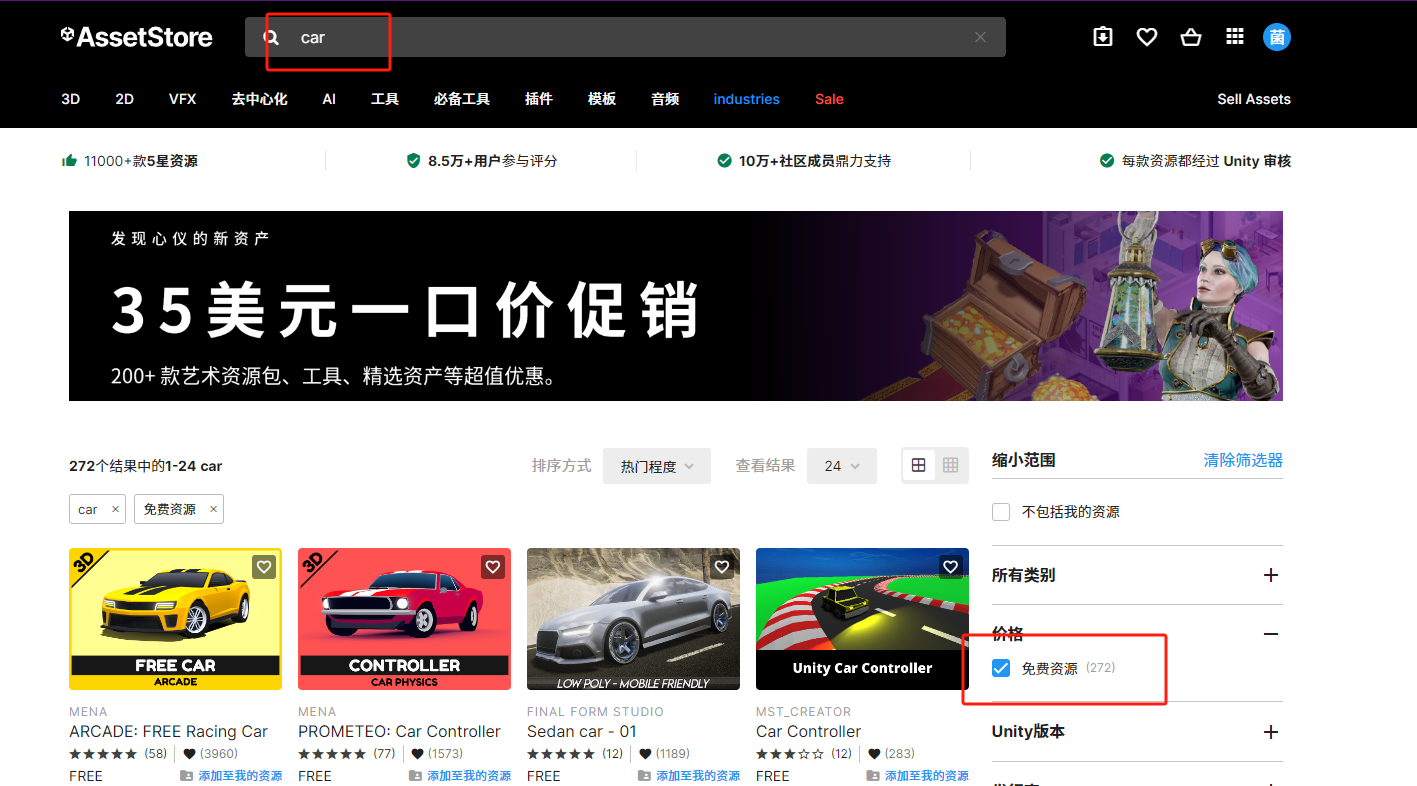Viewport: 1417px width, 786px height.
Task: Click '每款资源都经过 Unity 审核' text
Action: click(x=1206, y=161)
